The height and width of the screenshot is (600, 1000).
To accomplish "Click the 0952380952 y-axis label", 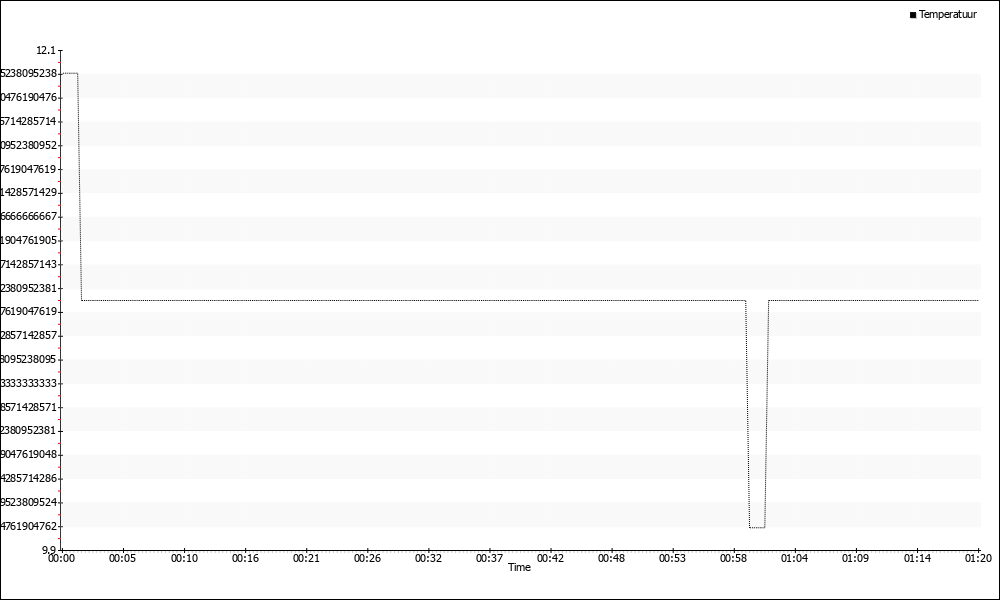I will 29,145.
